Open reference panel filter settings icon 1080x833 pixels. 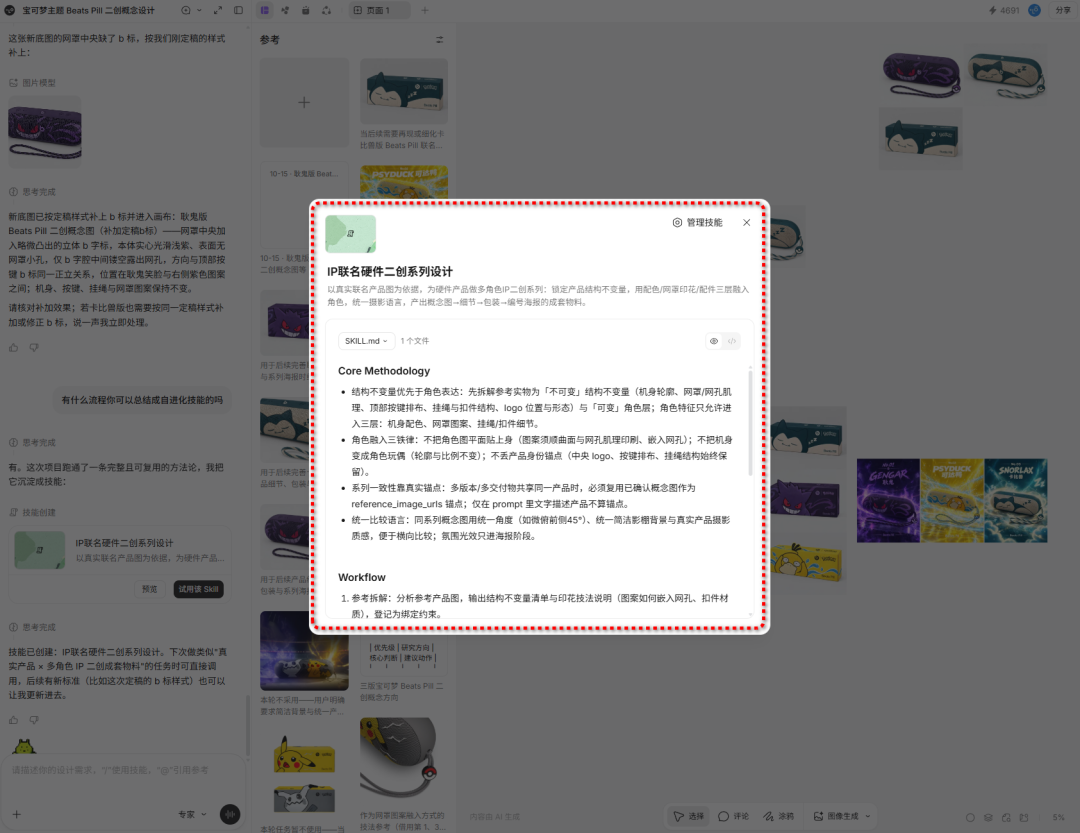coord(439,39)
